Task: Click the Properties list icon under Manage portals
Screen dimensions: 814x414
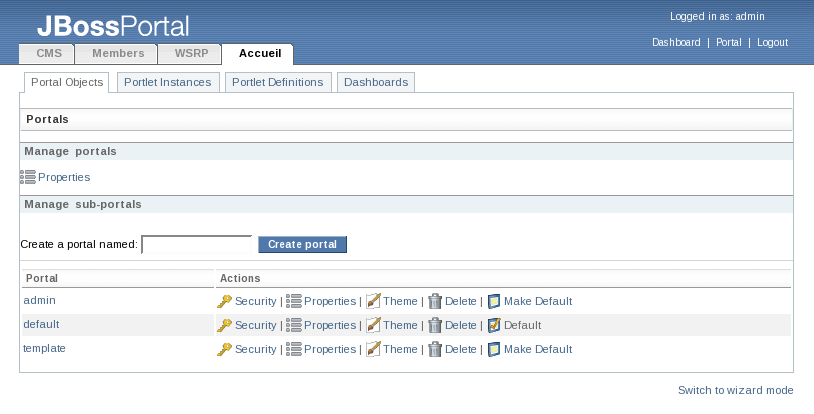Action: coord(28,177)
